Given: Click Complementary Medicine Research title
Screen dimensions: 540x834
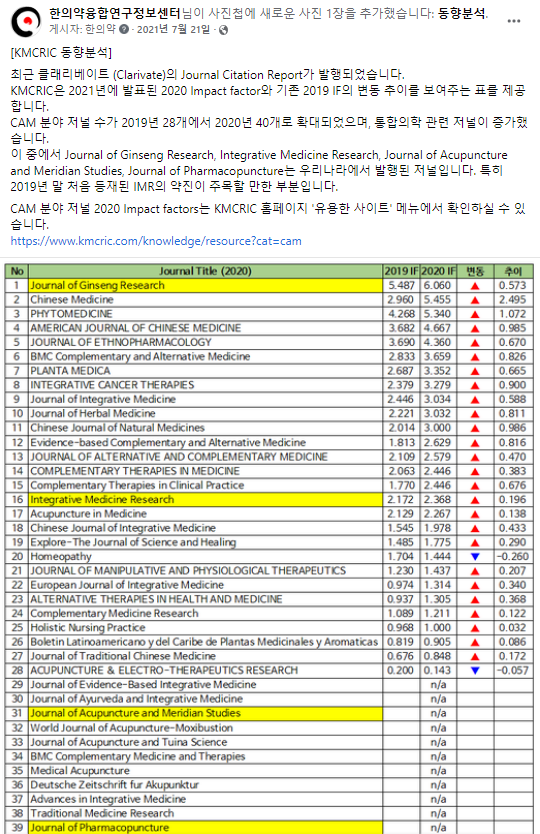Looking at the screenshot, I should click(x=114, y=613).
